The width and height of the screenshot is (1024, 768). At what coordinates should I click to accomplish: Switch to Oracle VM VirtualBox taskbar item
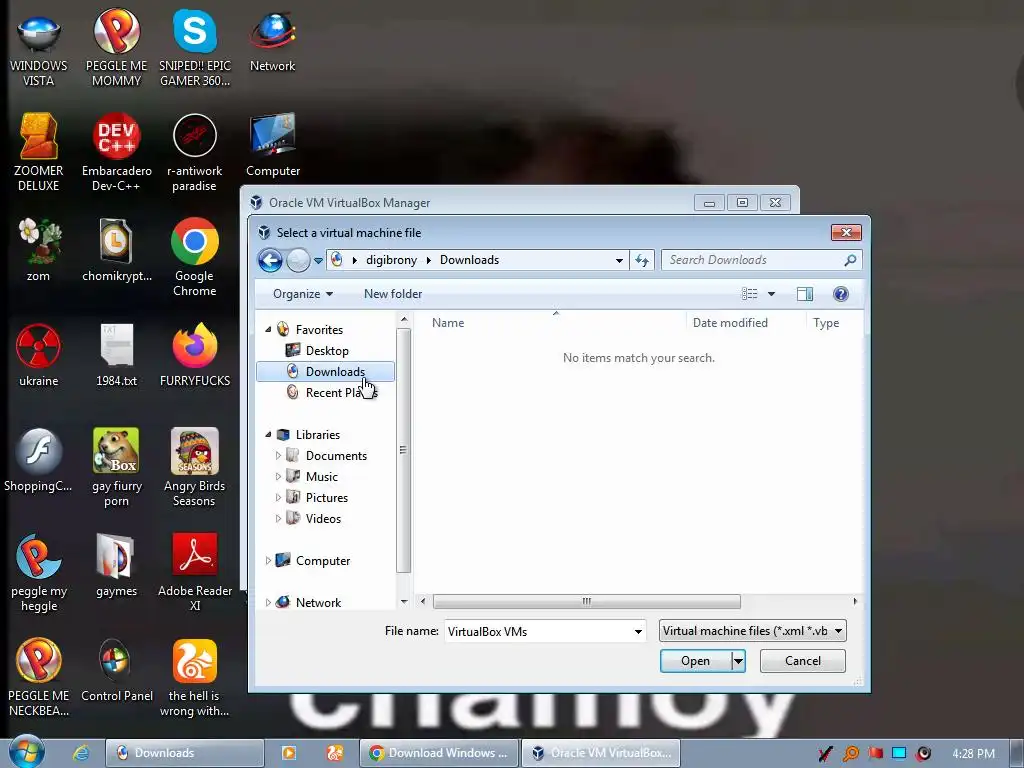[601, 753]
